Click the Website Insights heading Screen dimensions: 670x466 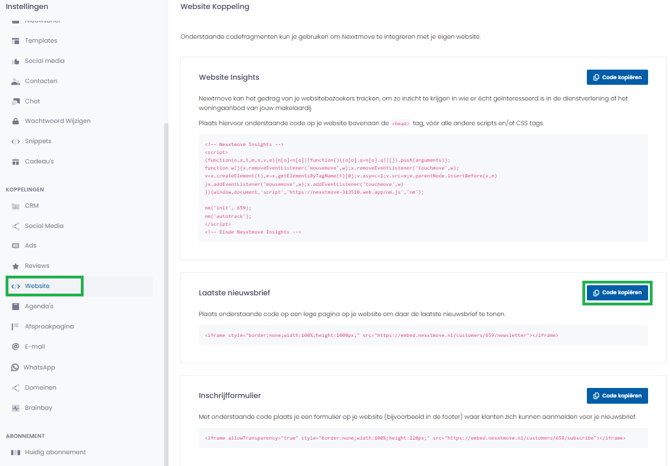click(x=229, y=77)
